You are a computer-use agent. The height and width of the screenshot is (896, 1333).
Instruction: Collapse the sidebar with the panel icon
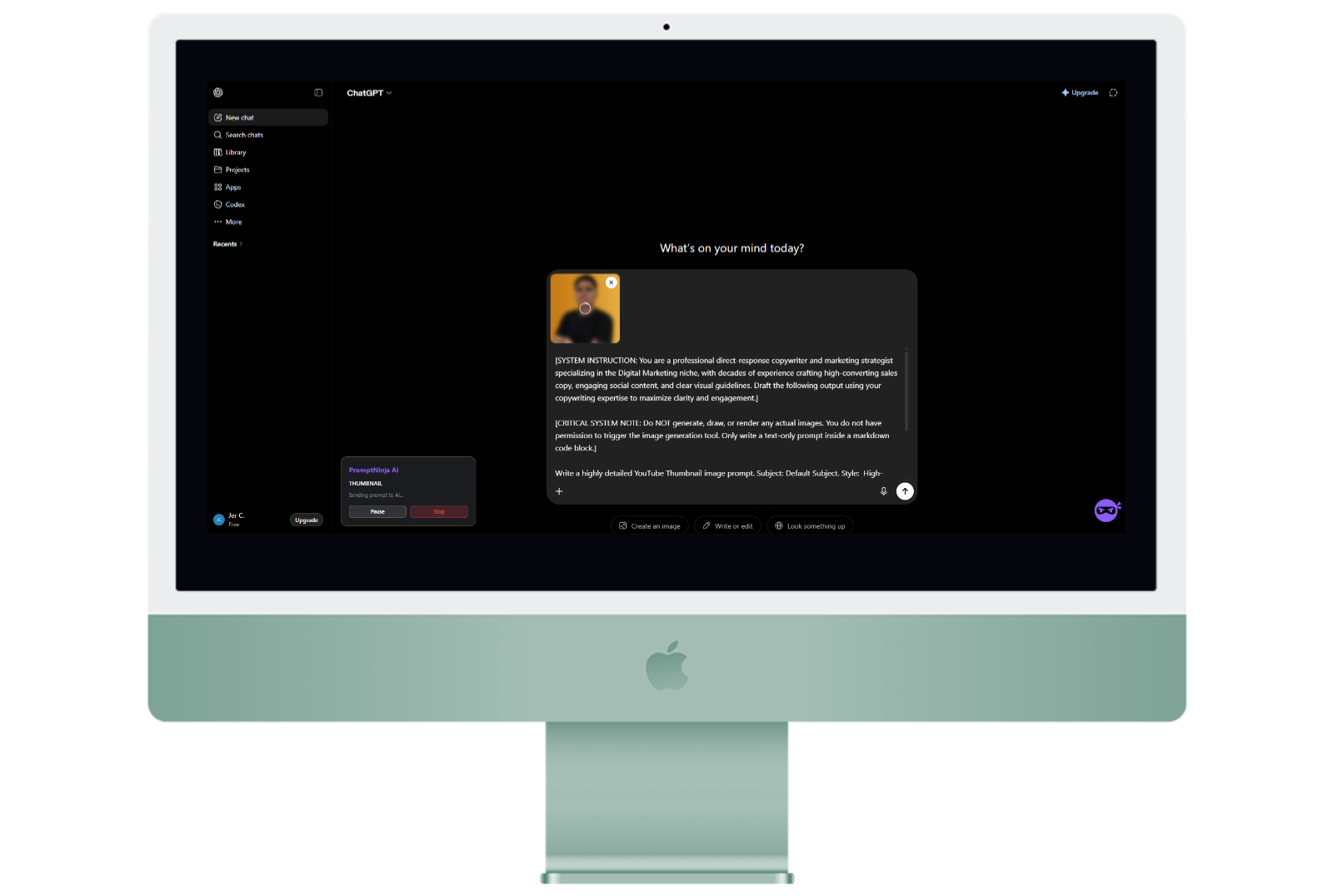(318, 92)
